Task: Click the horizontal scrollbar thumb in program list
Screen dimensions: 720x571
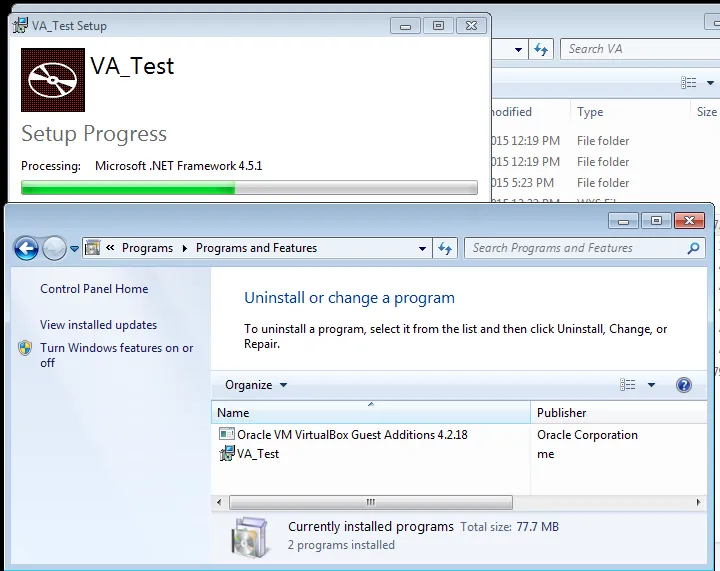Action: coord(371,502)
